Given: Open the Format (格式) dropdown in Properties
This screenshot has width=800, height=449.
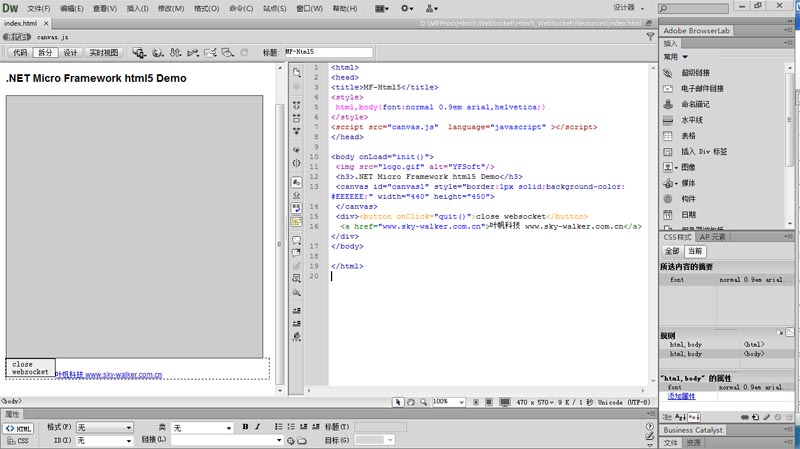Looking at the screenshot, I should pos(104,427).
